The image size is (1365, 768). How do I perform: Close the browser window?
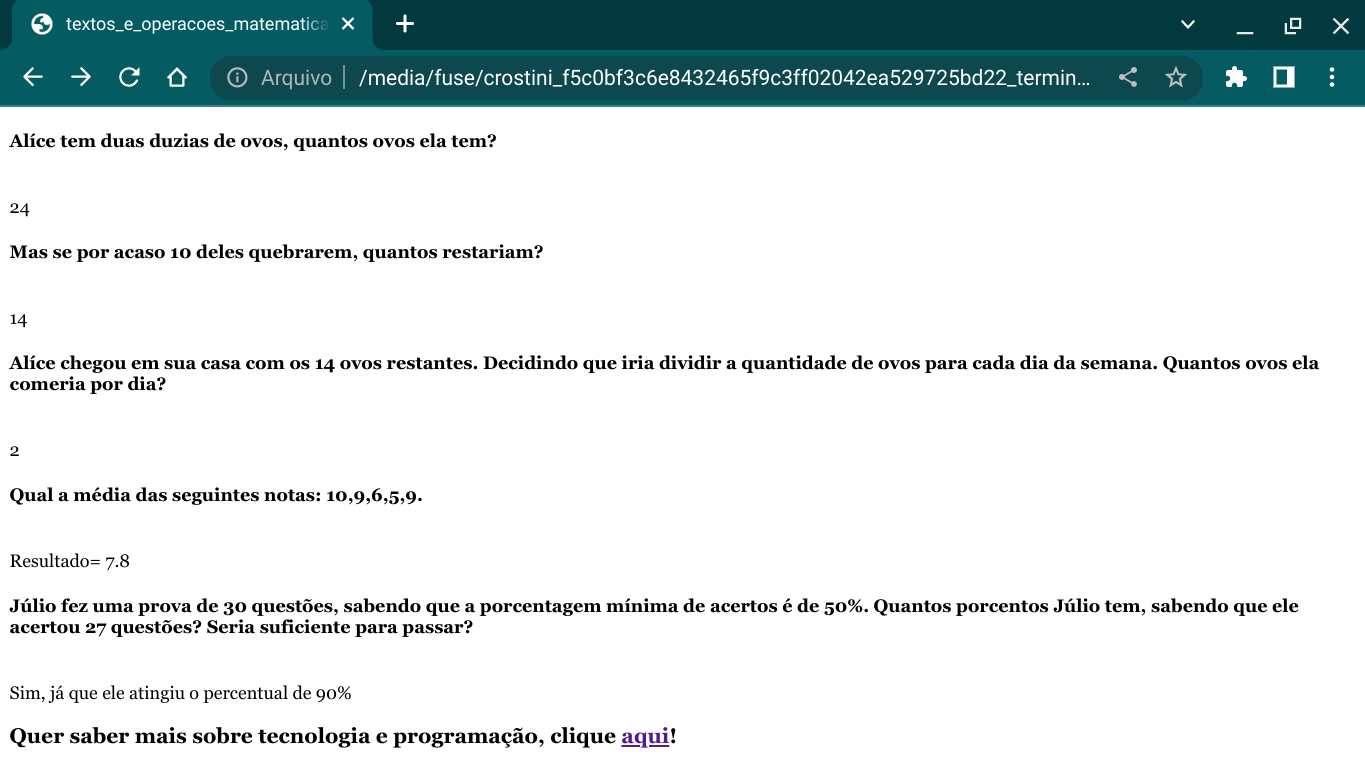[x=1341, y=25]
